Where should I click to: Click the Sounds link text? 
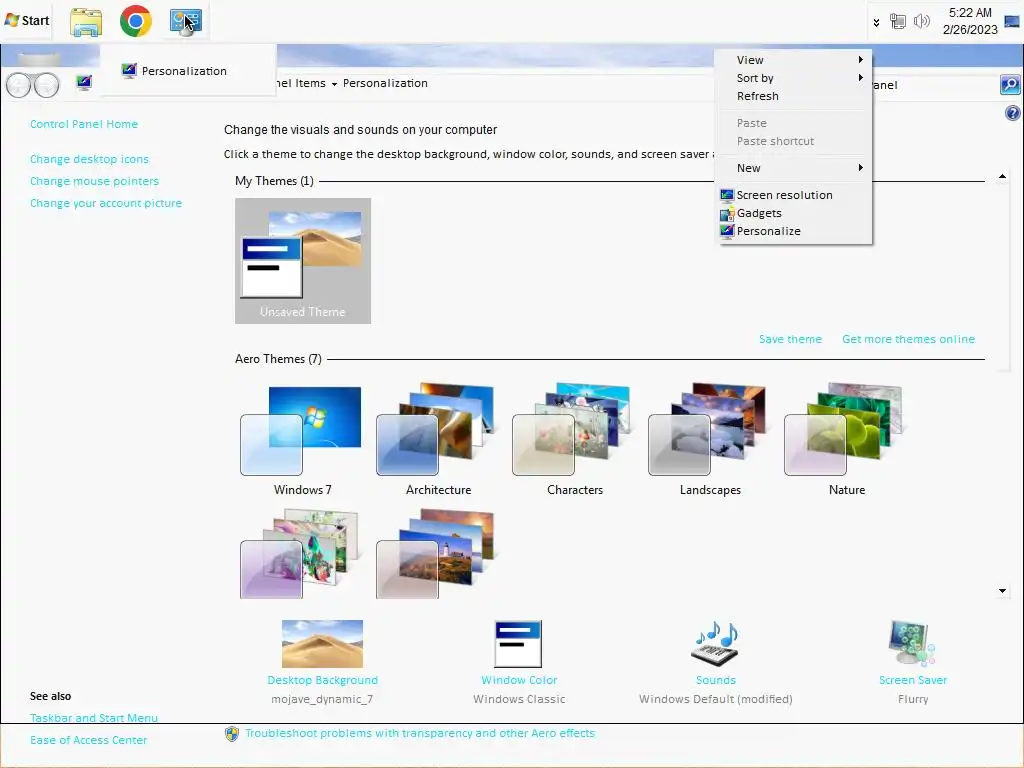tap(716, 680)
